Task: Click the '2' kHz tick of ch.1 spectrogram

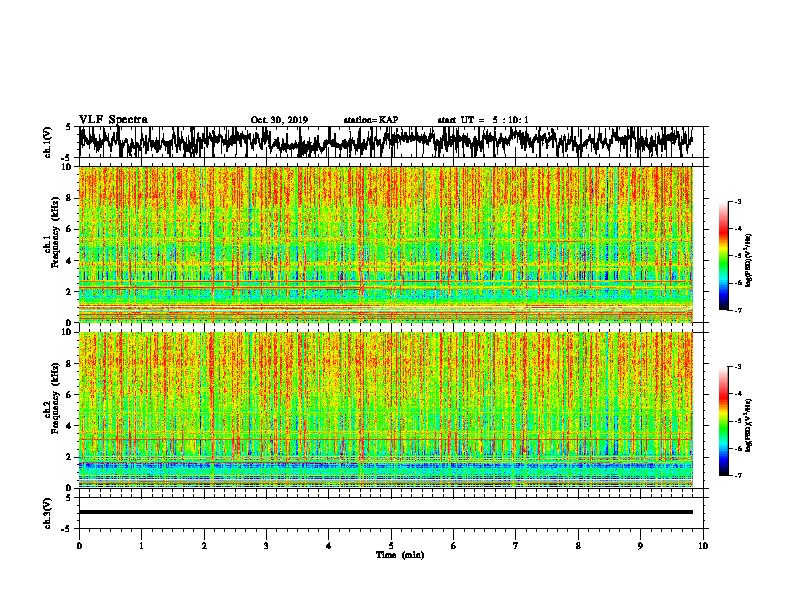Action: point(70,291)
